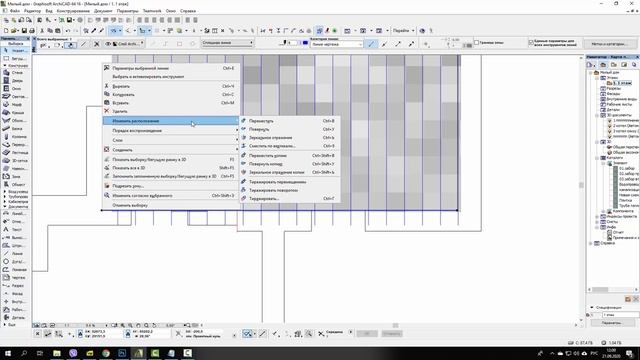Open the Windows Start menu

click(7, 353)
